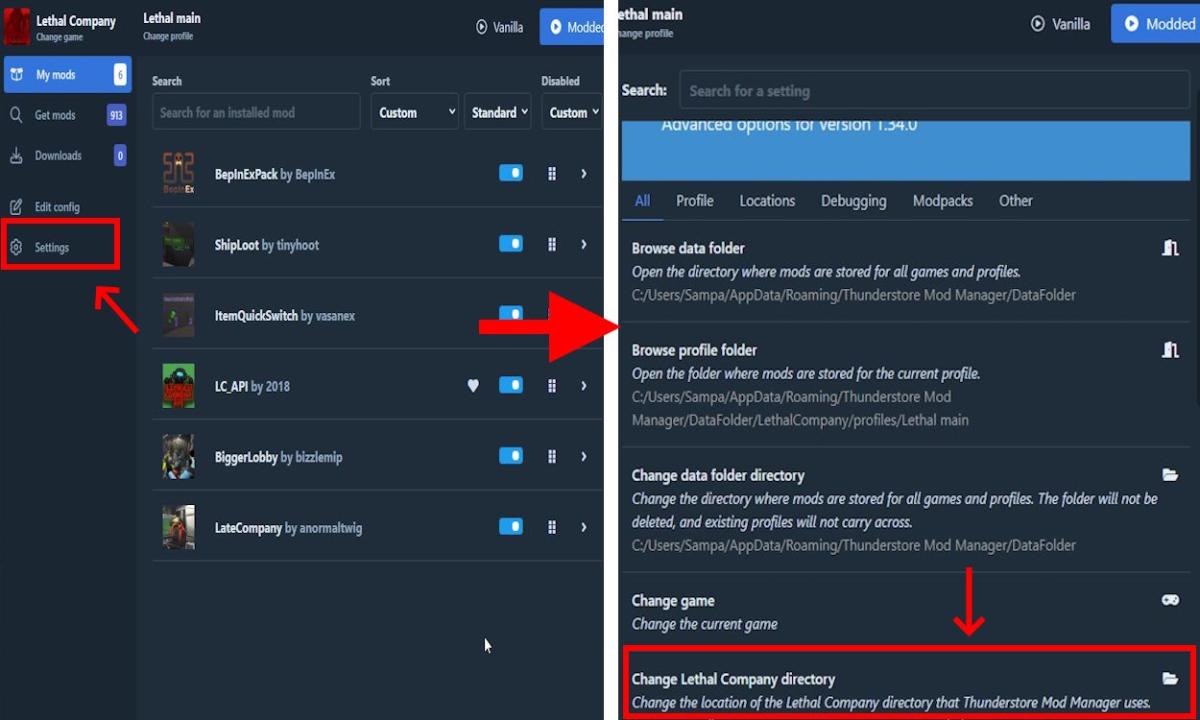Open the Debugging settings tab

(853, 201)
